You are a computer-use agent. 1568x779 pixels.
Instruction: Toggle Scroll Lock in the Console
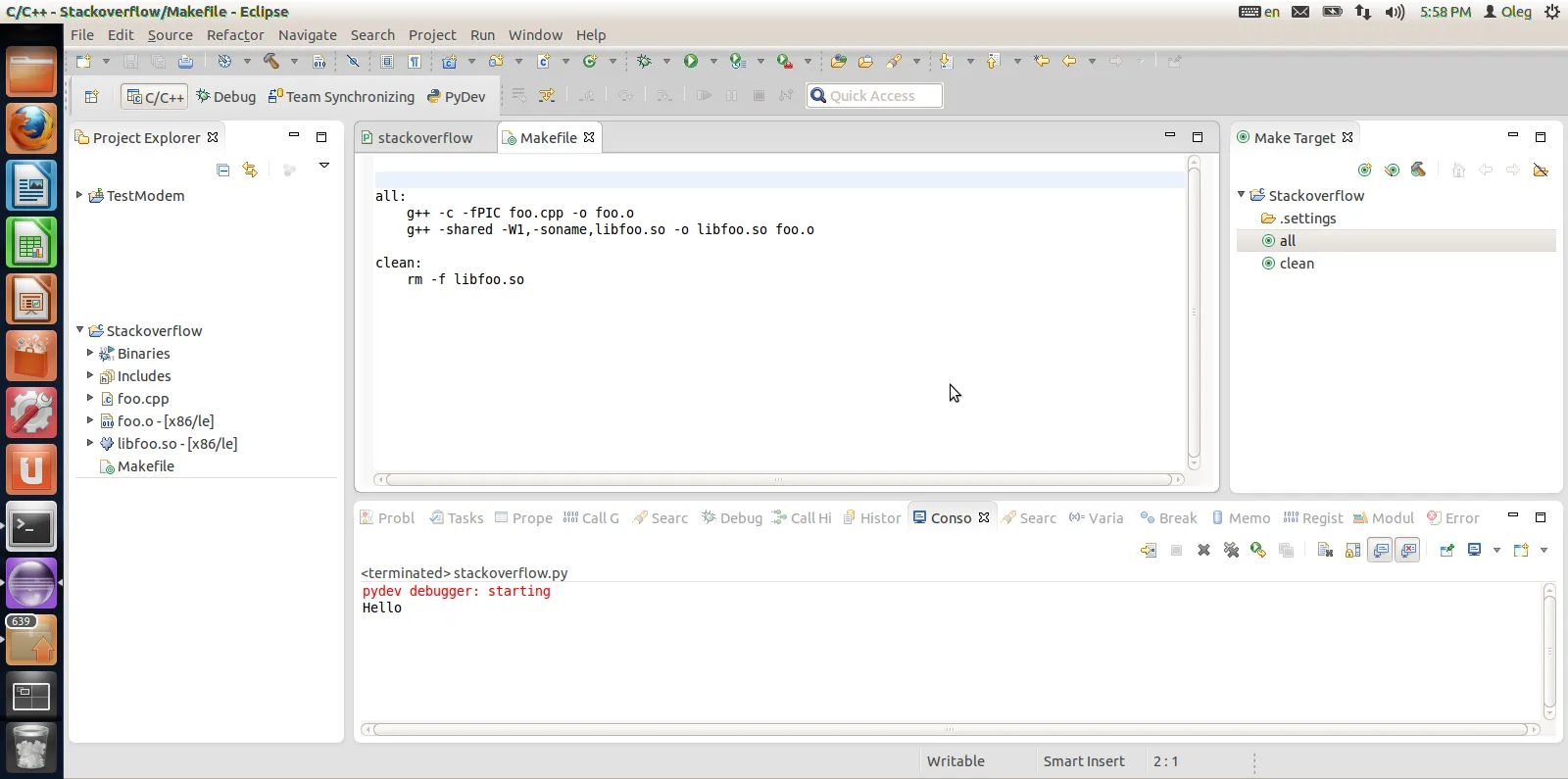pyautogui.click(x=1352, y=550)
